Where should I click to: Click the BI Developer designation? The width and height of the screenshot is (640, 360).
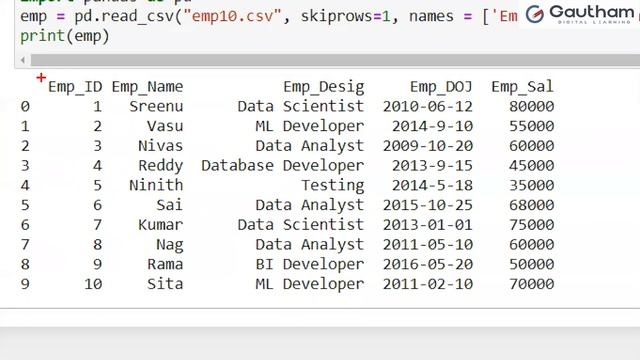point(310,264)
